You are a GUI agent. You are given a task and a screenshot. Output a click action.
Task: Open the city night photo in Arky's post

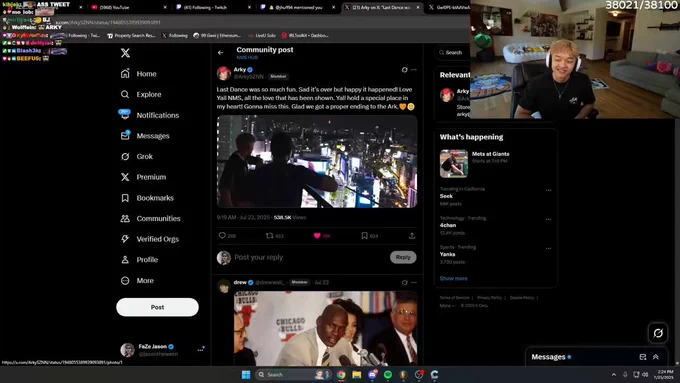click(317, 161)
